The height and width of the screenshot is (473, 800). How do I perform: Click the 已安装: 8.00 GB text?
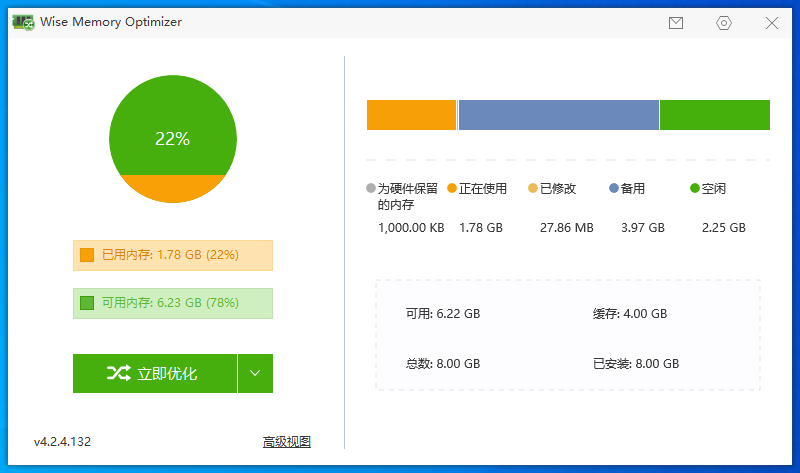(636, 364)
